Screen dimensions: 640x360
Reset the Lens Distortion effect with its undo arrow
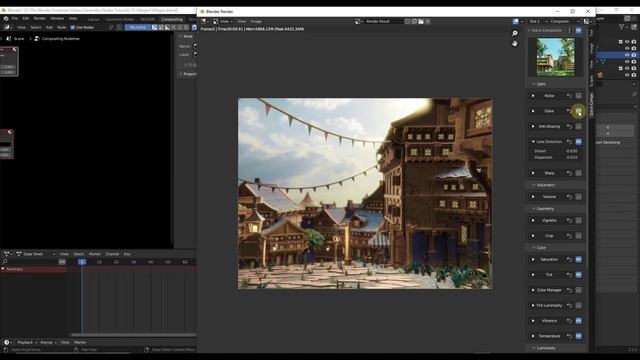coord(569,142)
